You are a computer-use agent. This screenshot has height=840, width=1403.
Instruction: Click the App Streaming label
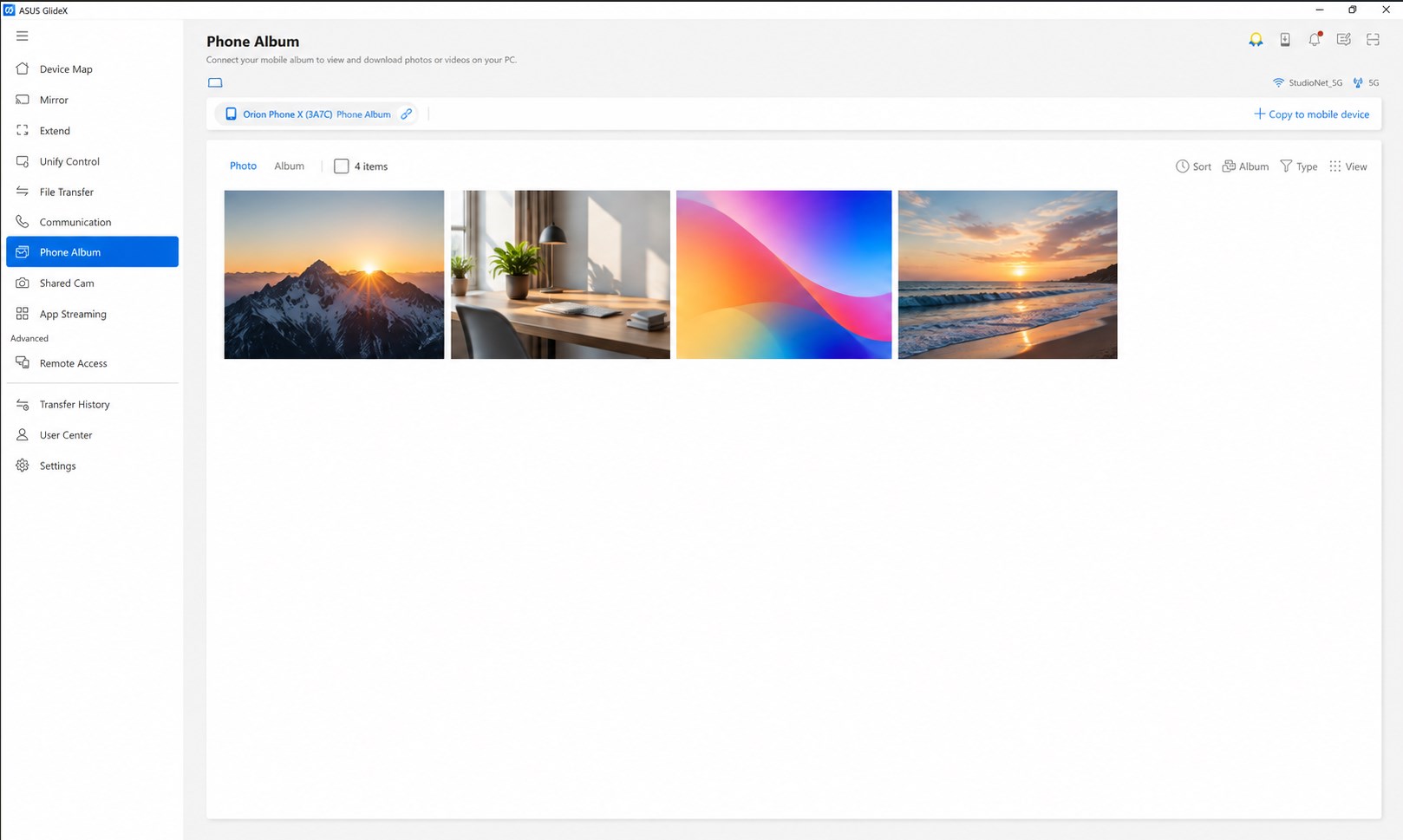point(73,315)
